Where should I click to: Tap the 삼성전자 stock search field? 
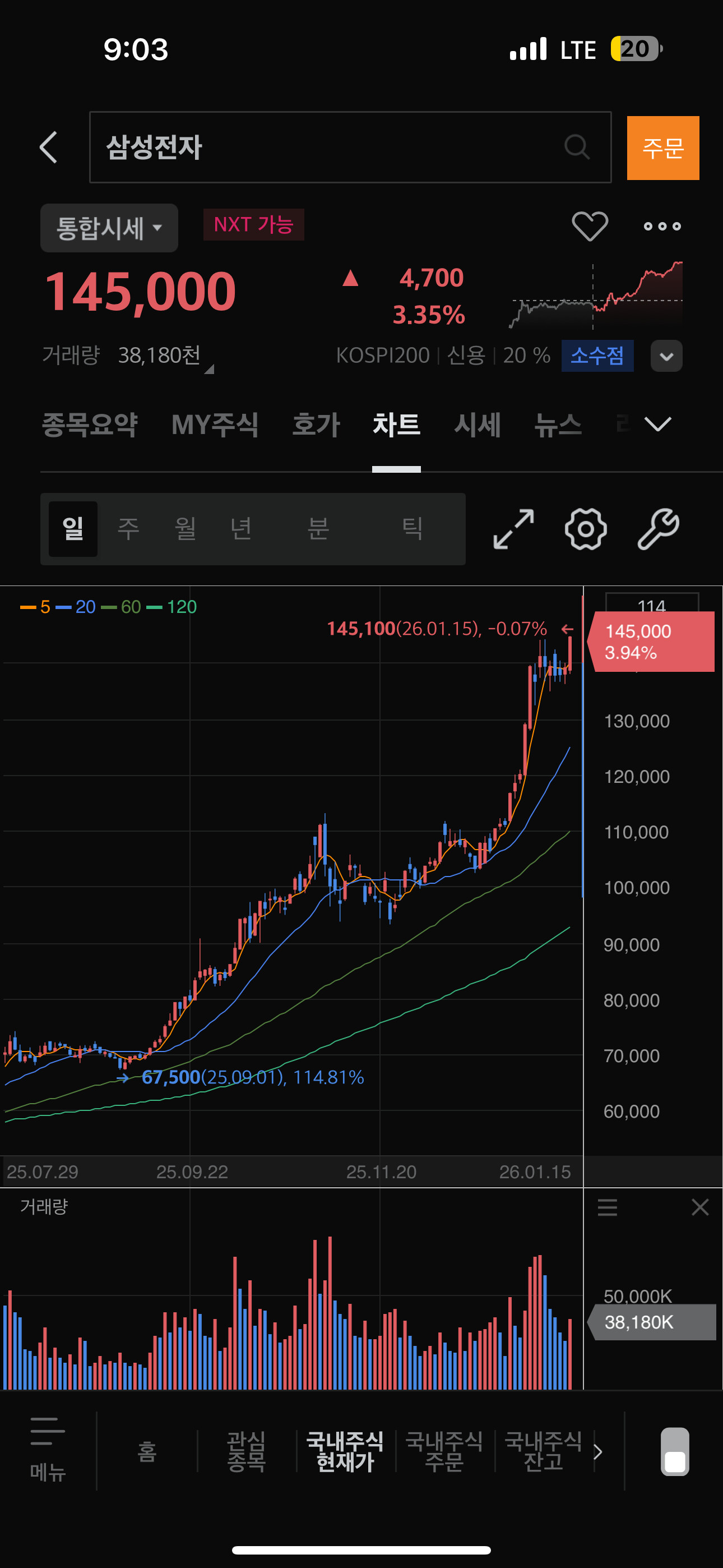[x=350, y=147]
